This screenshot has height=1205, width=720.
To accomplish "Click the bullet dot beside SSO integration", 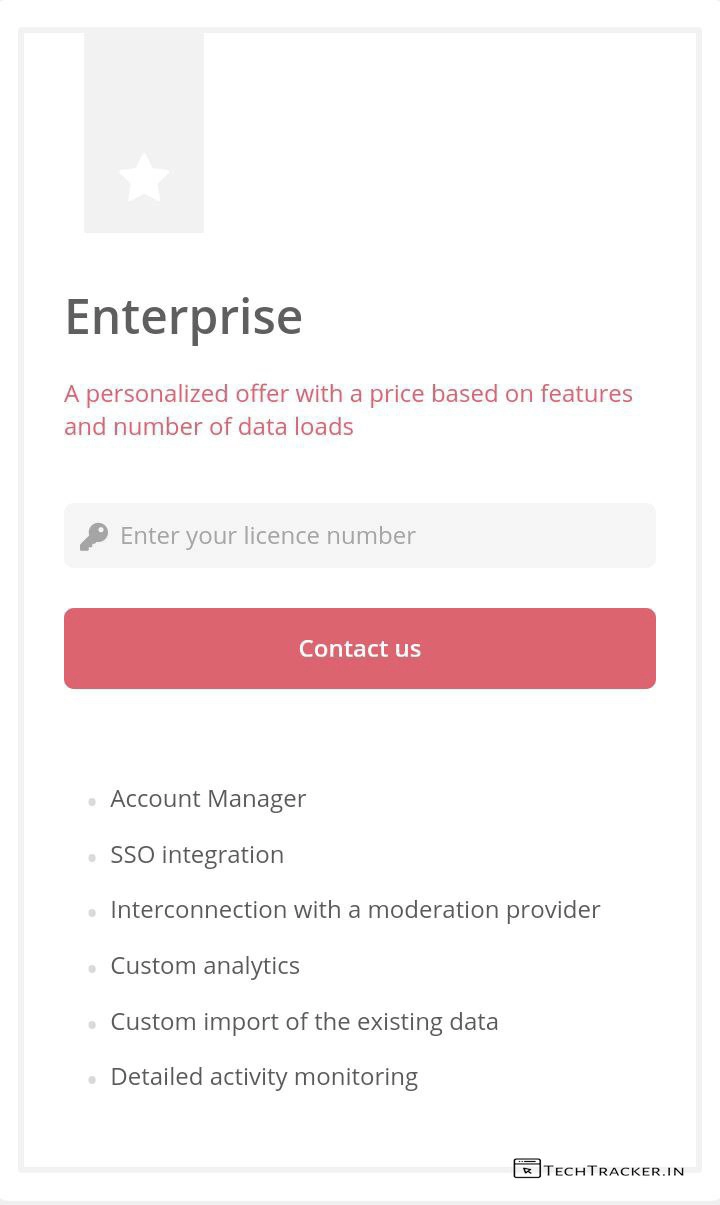I will coord(92,857).
